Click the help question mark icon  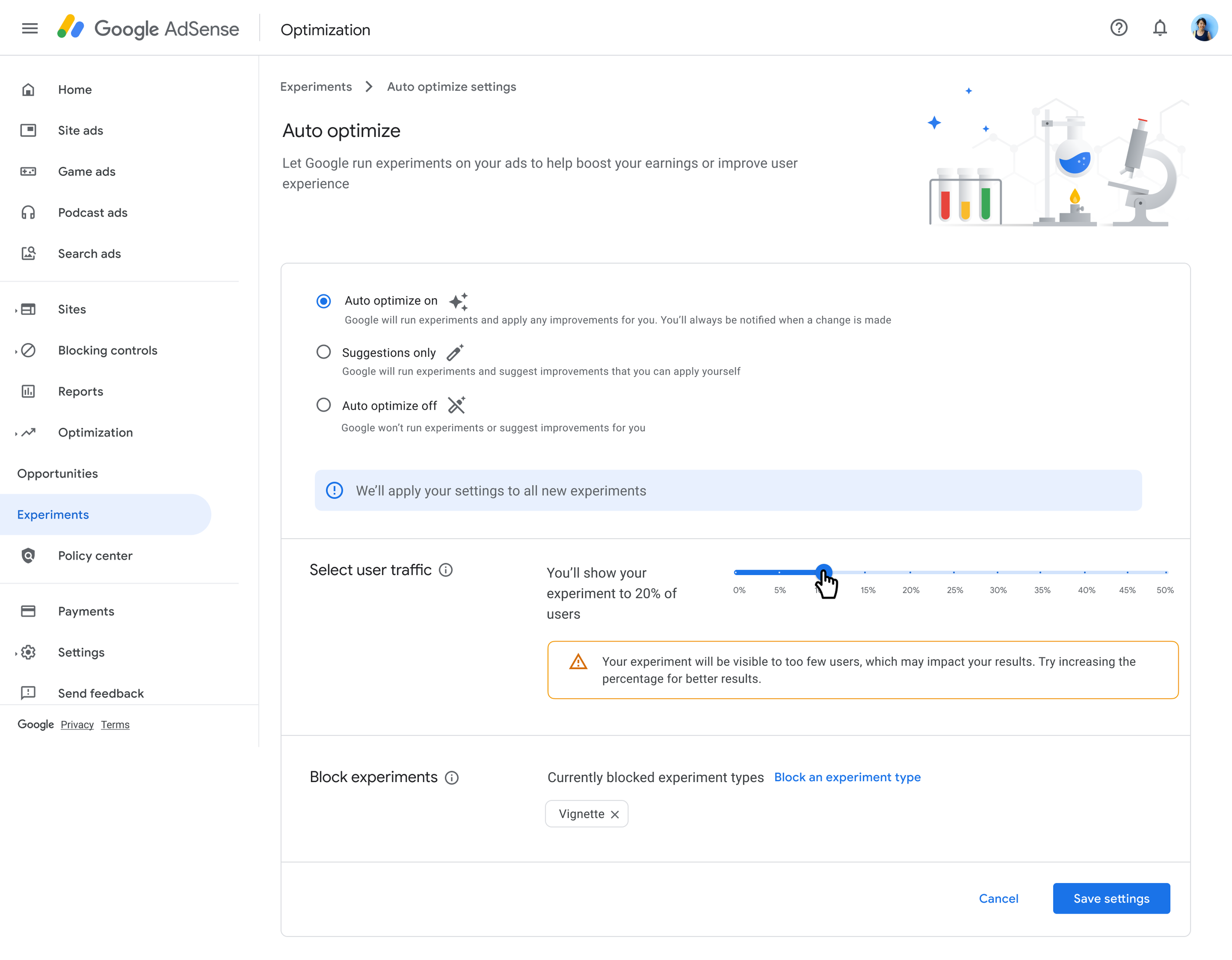pyautogui.click(x=1118, y=28)
